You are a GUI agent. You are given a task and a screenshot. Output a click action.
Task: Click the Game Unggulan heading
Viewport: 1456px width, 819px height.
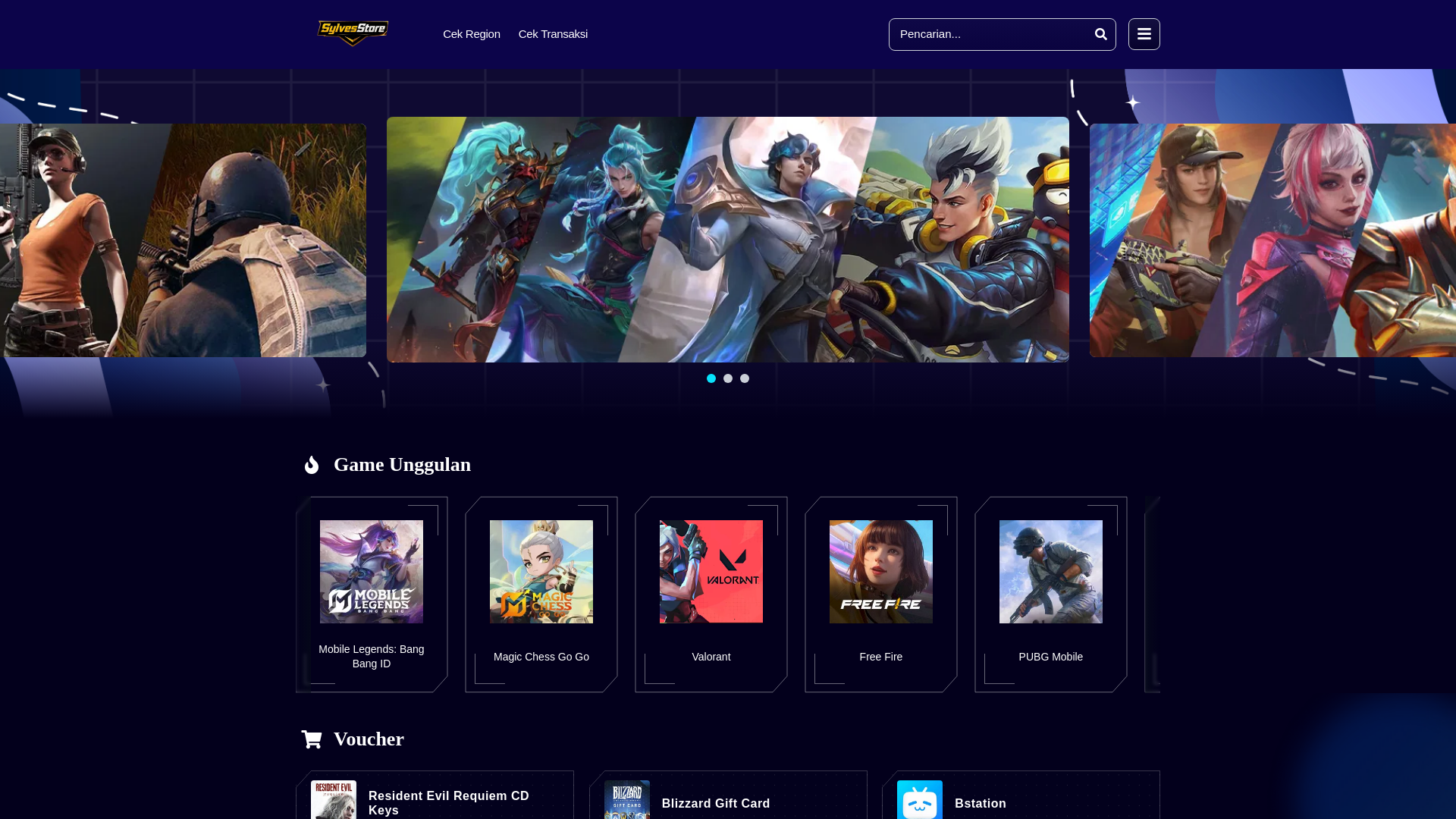(402, 465)
